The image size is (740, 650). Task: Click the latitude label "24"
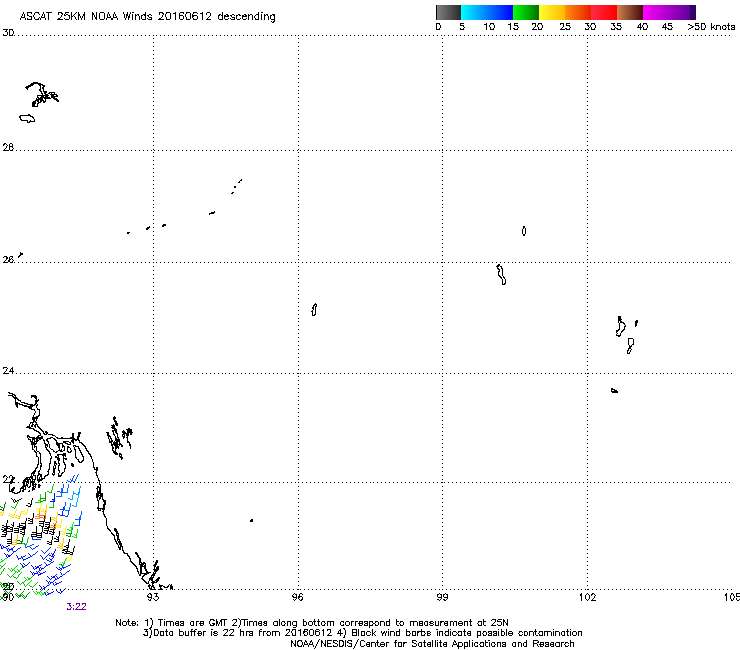(8, 371)
